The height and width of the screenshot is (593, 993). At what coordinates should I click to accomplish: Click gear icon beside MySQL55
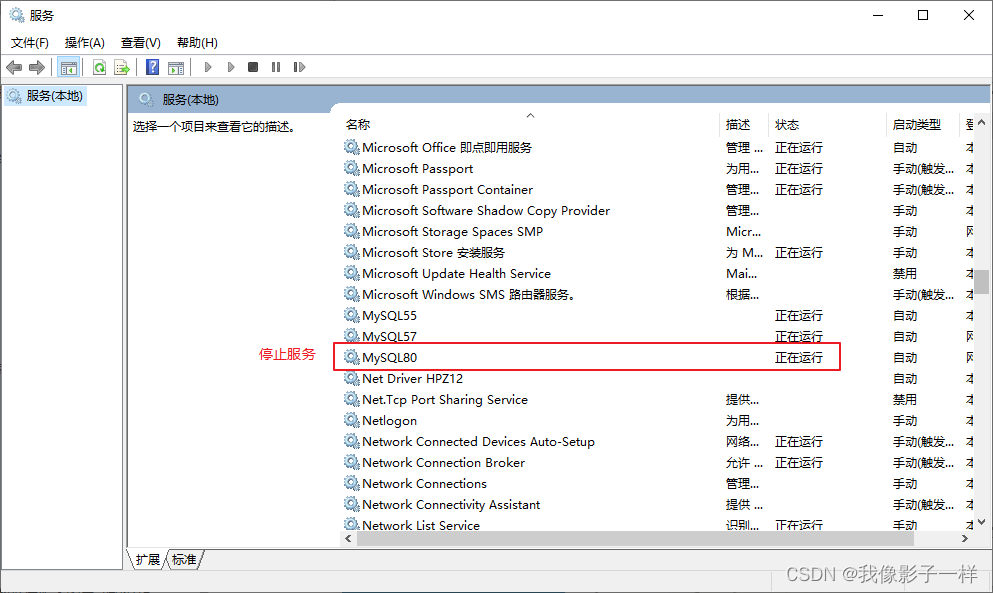351,315
